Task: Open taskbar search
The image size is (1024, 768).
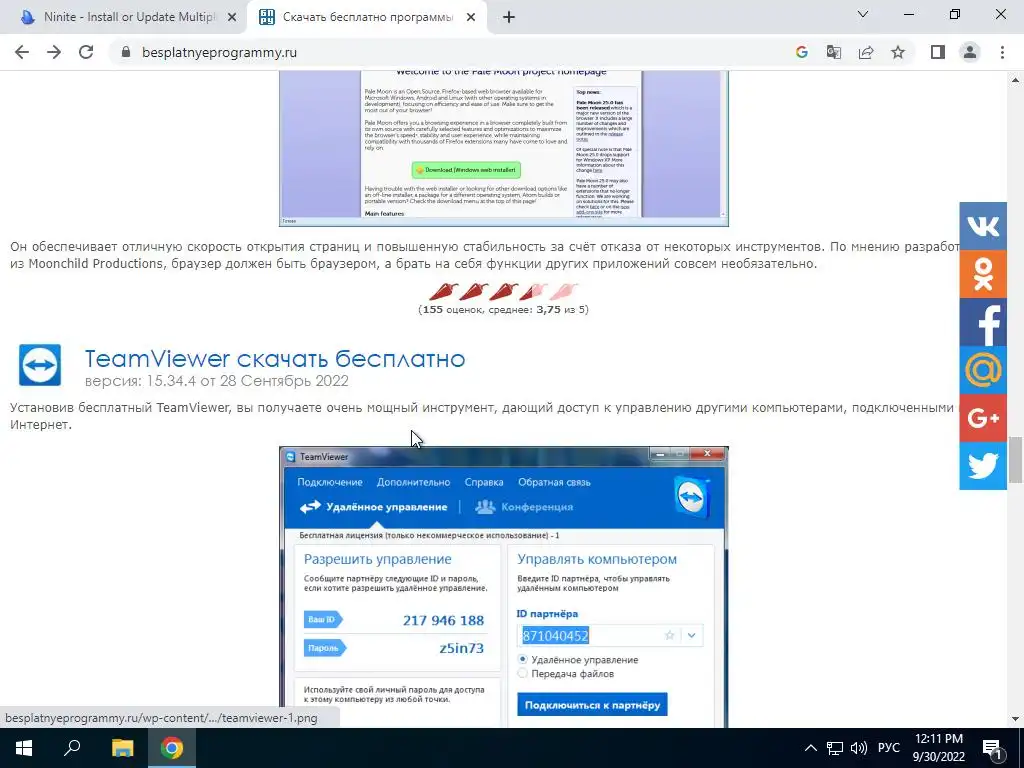Action: pos(72,748)
